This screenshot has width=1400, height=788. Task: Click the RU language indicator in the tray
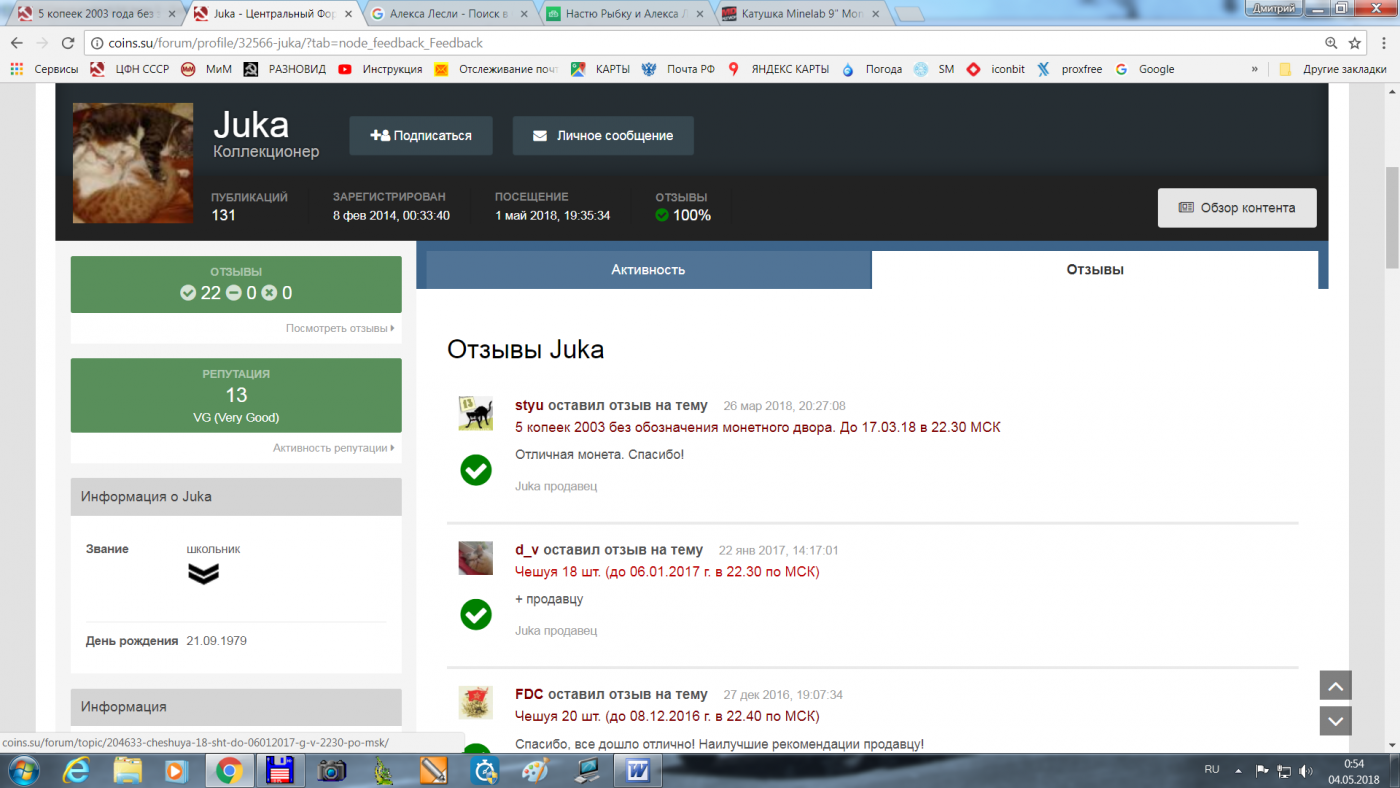(1212, 769)
